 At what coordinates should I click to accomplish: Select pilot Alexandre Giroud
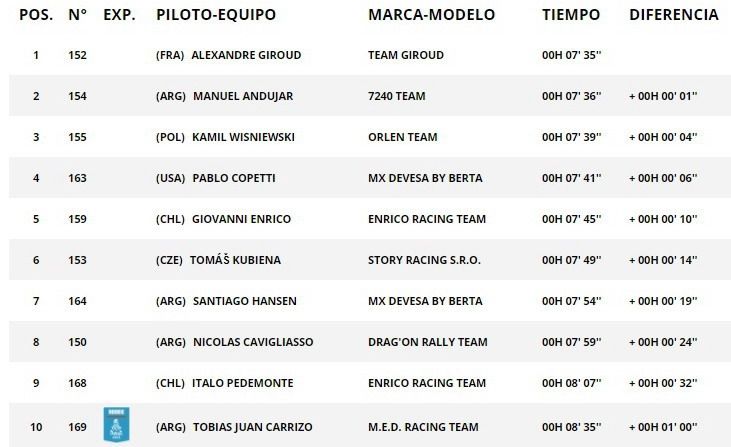point(246,55)
